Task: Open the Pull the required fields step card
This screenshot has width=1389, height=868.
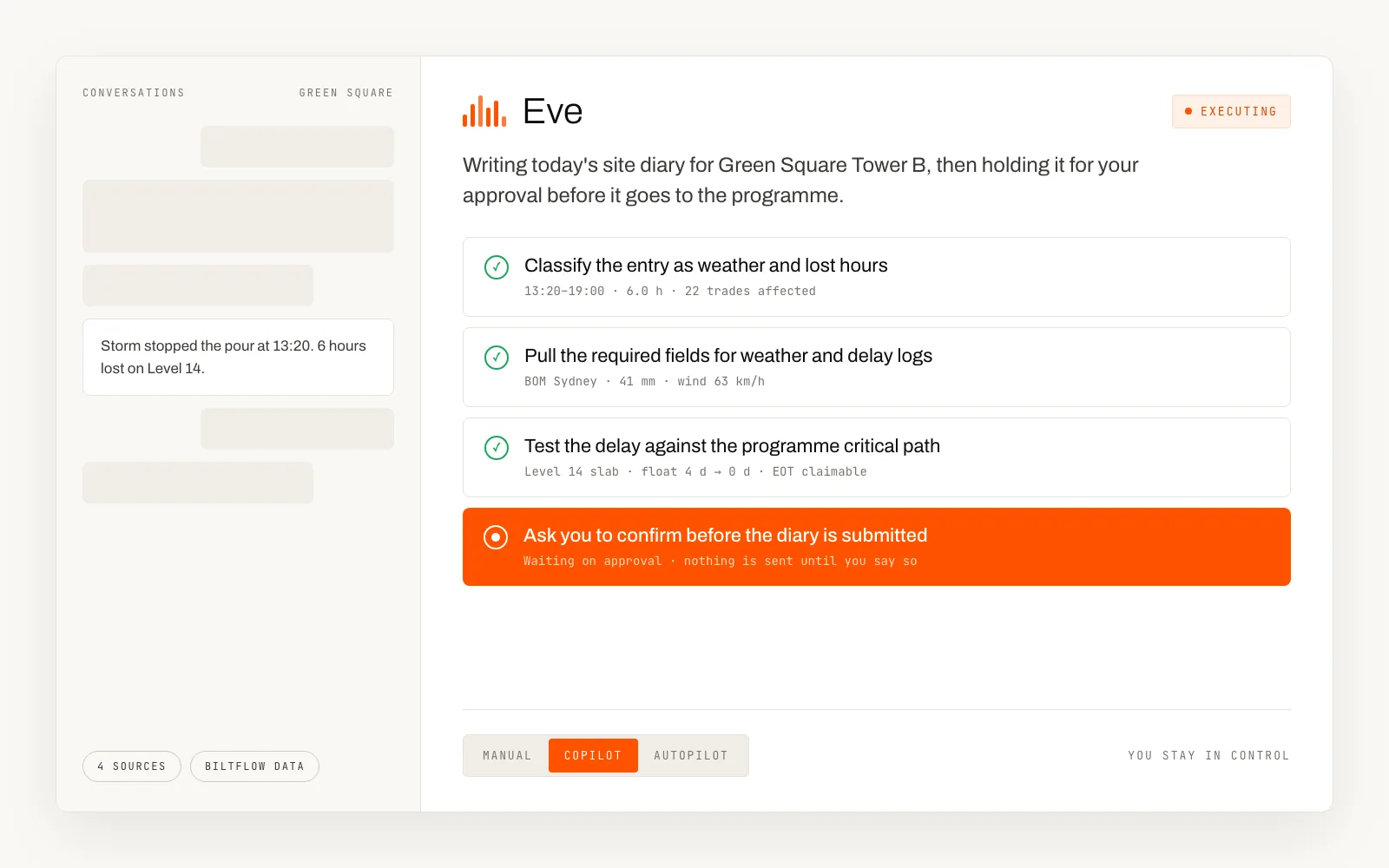Action: point(877,367)
